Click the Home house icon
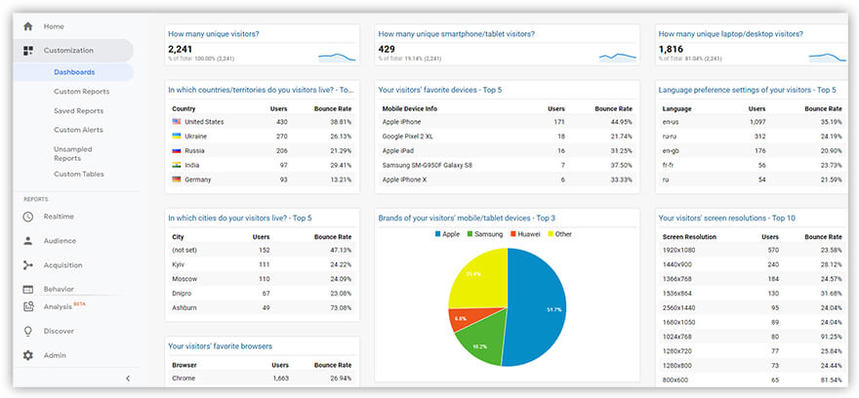 point(28,26)
